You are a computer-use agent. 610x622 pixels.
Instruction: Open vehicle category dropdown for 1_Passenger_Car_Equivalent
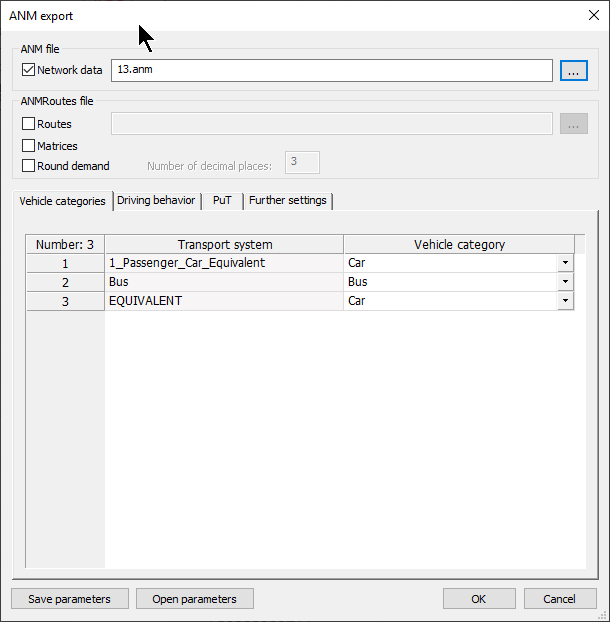pos(565,263)
